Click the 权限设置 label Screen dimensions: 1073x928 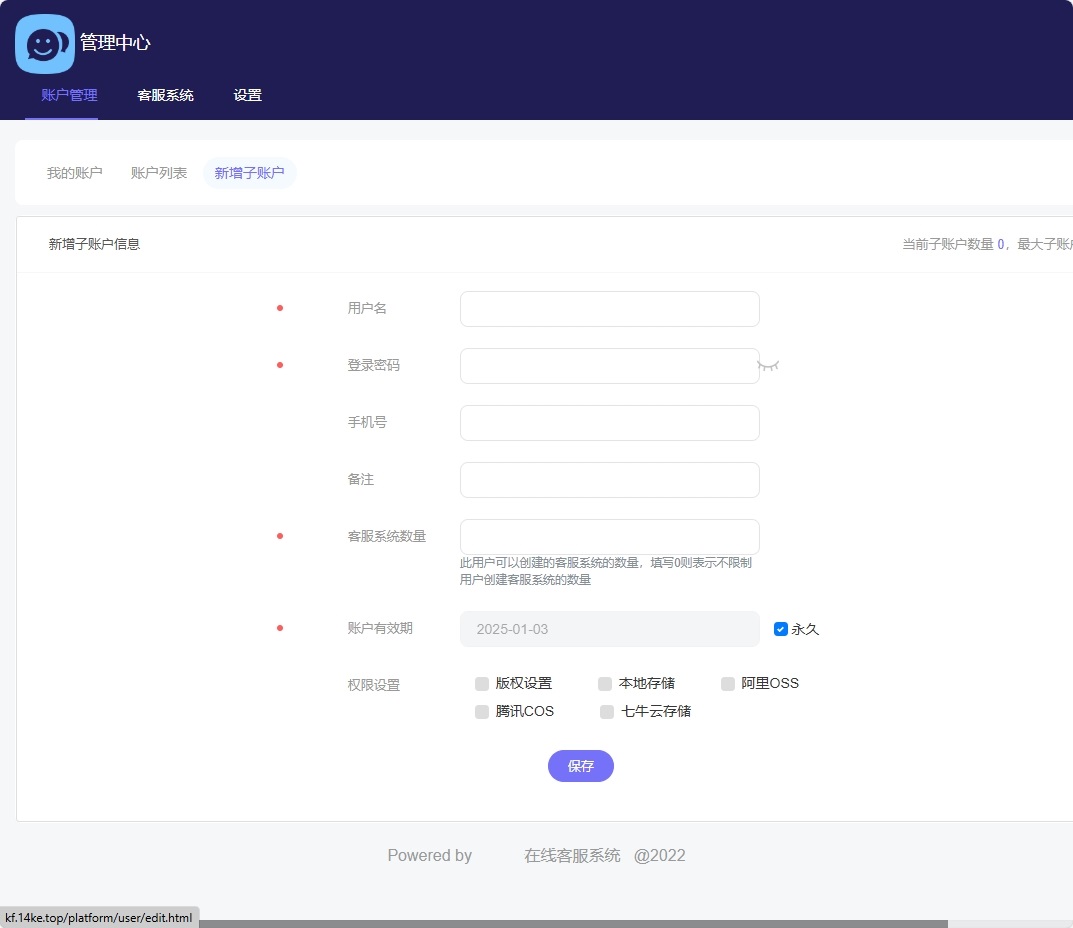374,685
